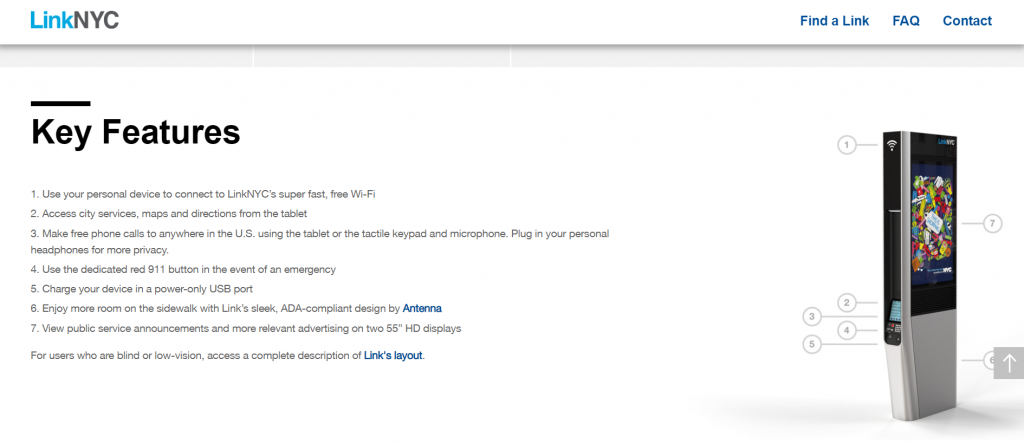This screenshot has height=444, width=1024.
Task: Click callout marker number 3
Action: [x=813, y=317]
